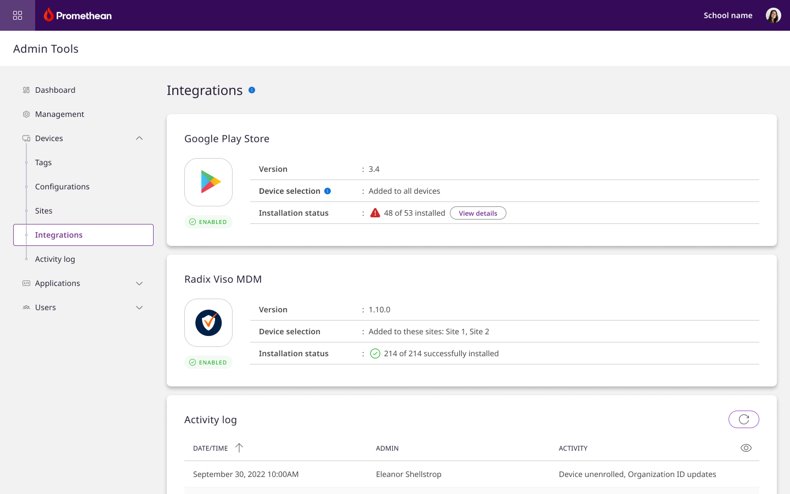Click the School name label
Viewport: 790px width, 494px height.
pos(728,16)
